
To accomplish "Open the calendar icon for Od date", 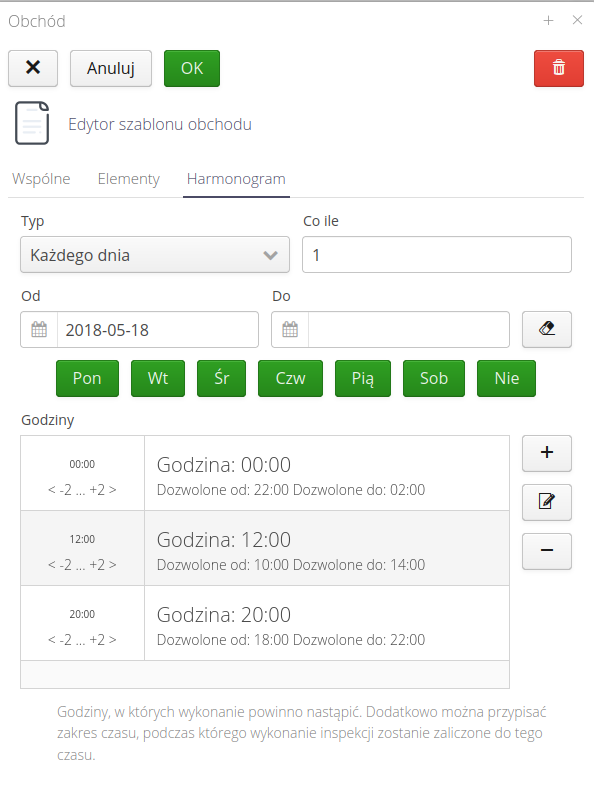I will point(39,330).
